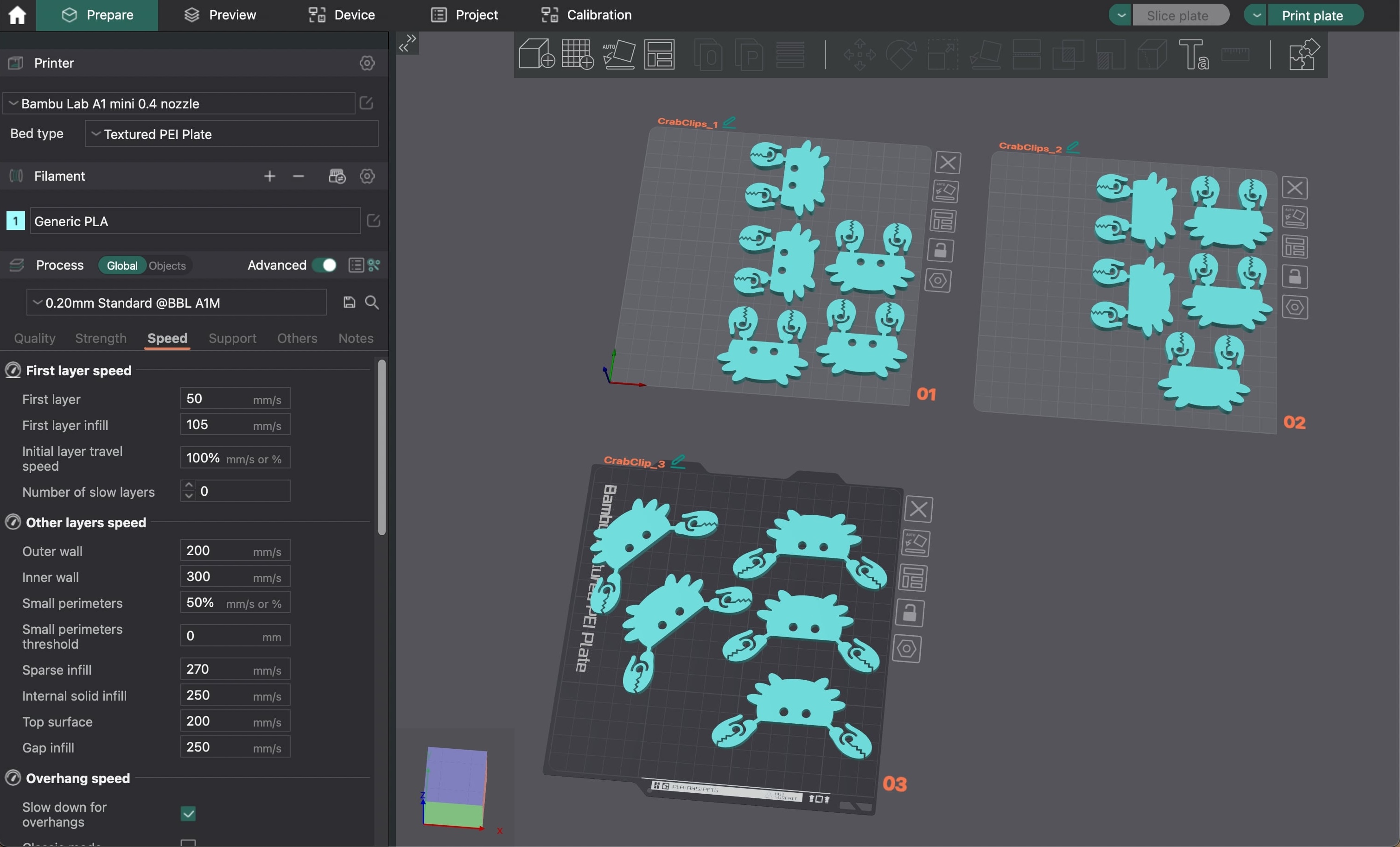Switch Process scope to Global
1400x847 pixels.
122,266
